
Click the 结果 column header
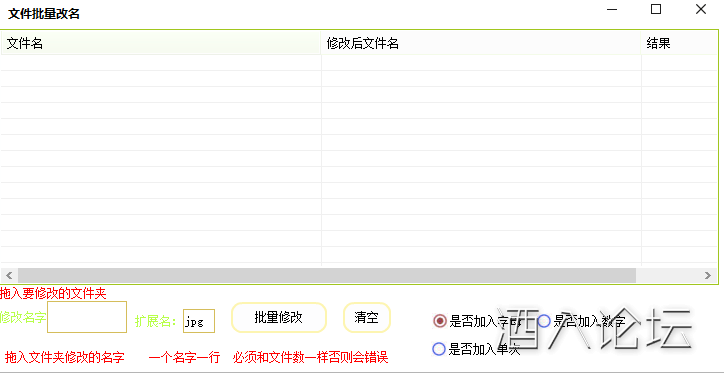point(679,43)
